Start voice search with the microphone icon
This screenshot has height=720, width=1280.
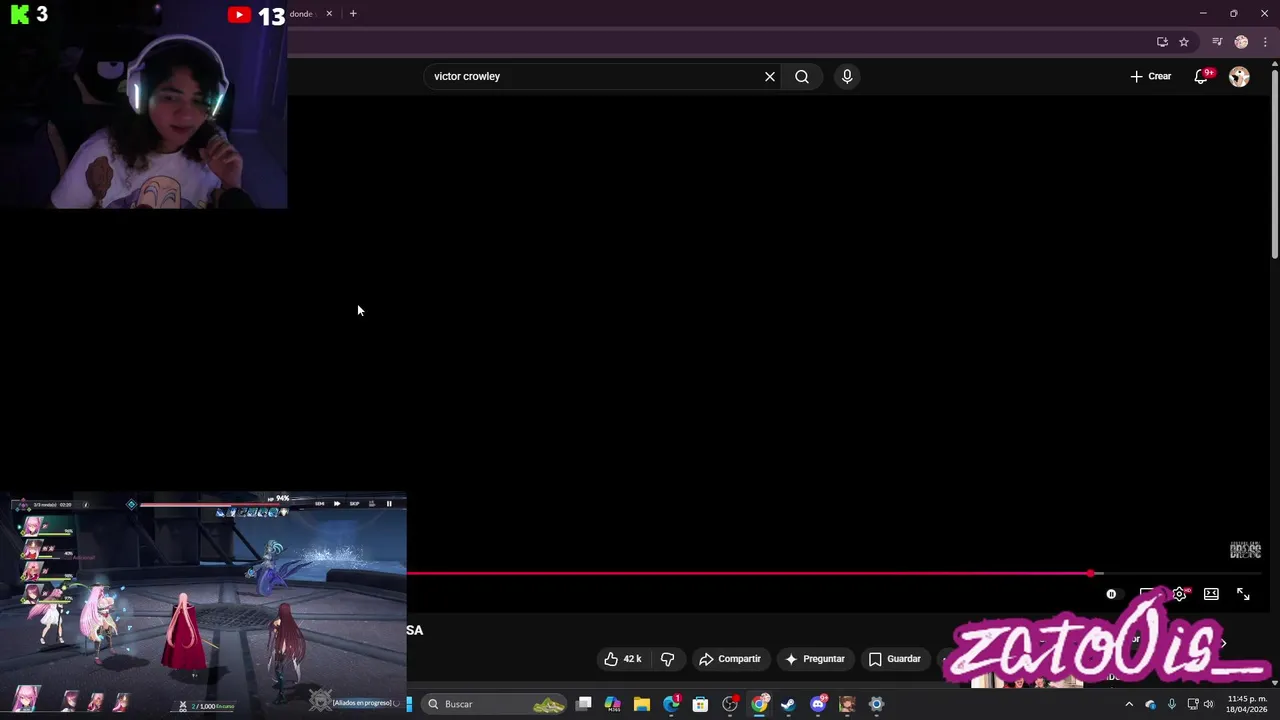[x=847, y=76]
